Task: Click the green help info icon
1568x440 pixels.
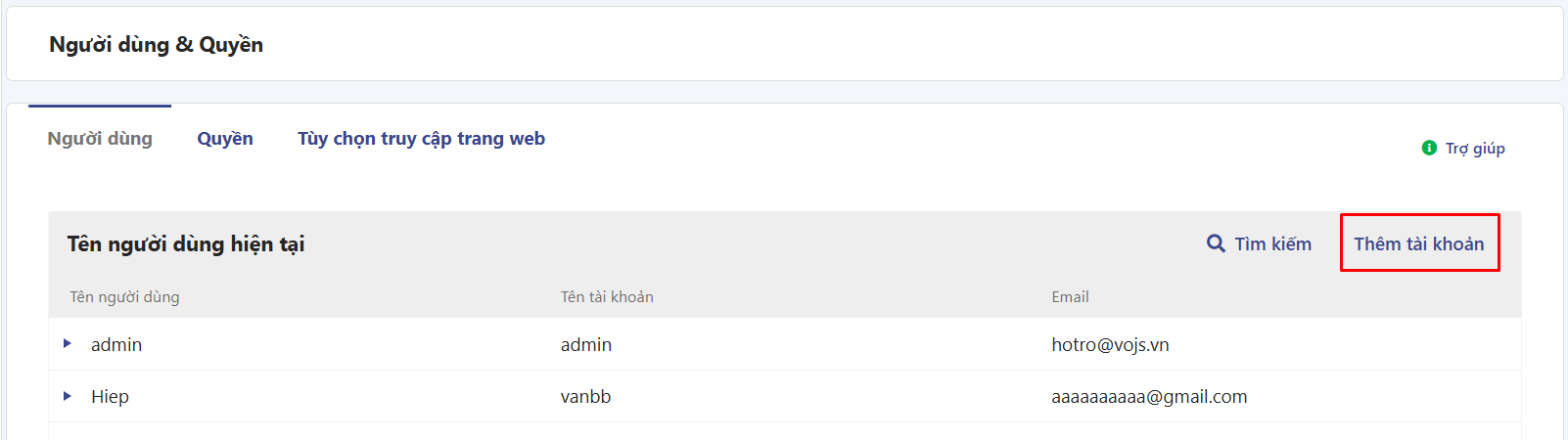Action: click(1429, 148)
